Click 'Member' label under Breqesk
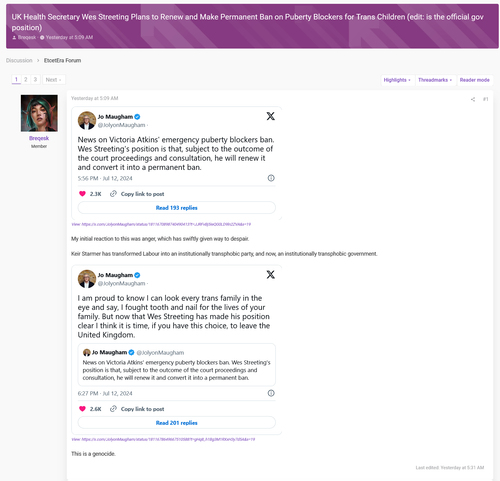500x481 pixels. point(39,146)
